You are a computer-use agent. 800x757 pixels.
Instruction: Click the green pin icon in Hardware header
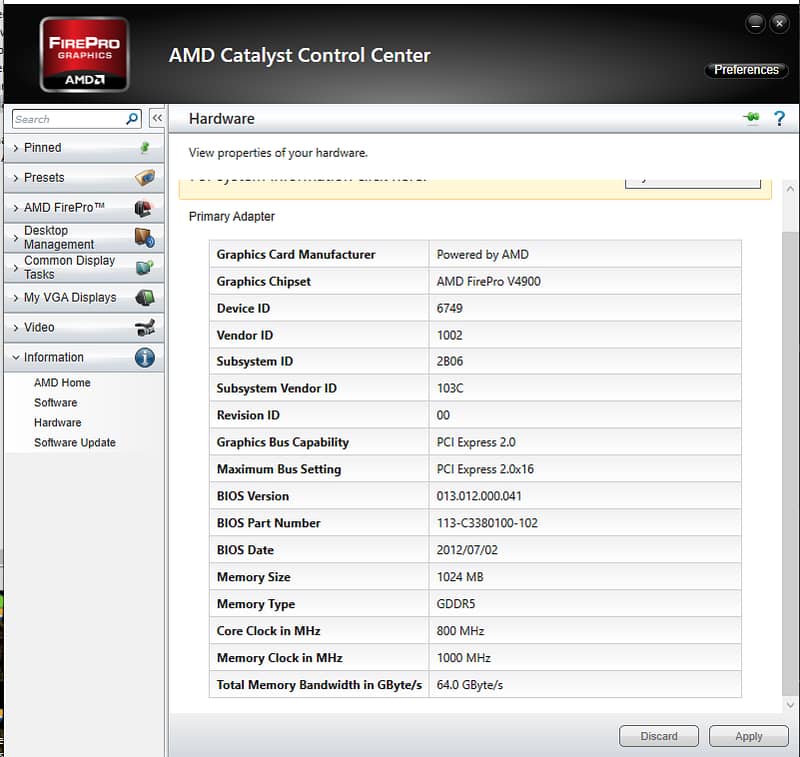[x=752, y=118]
